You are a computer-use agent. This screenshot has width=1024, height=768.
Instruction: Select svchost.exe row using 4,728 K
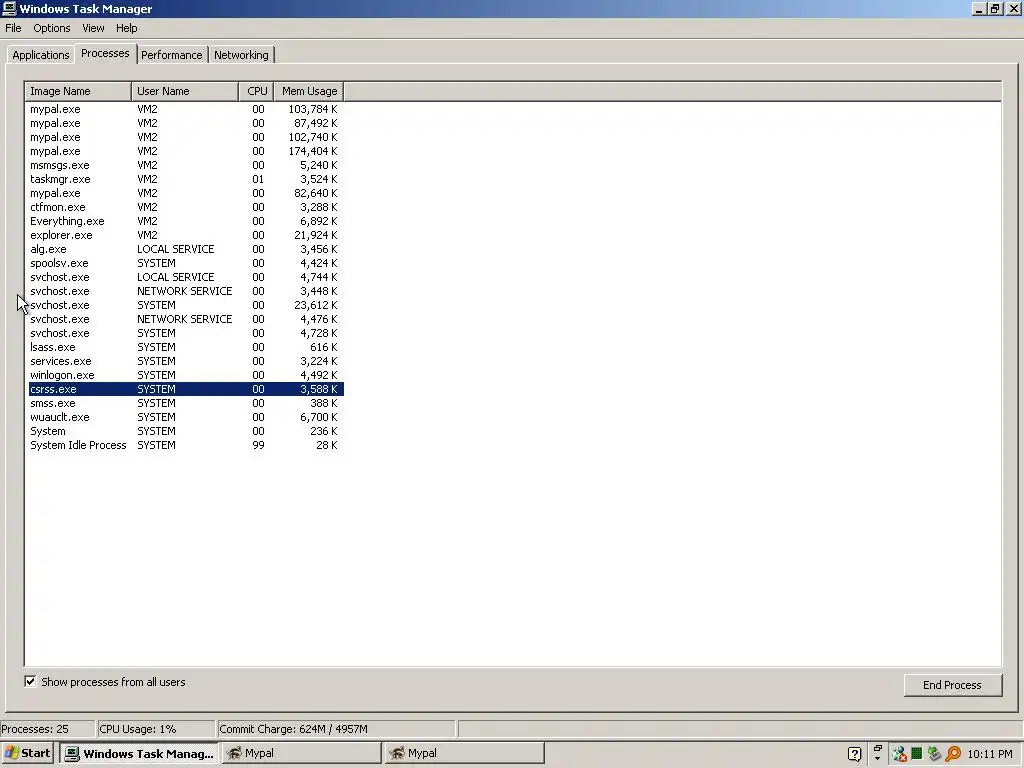pyautogui.click(x=185, y=333)
